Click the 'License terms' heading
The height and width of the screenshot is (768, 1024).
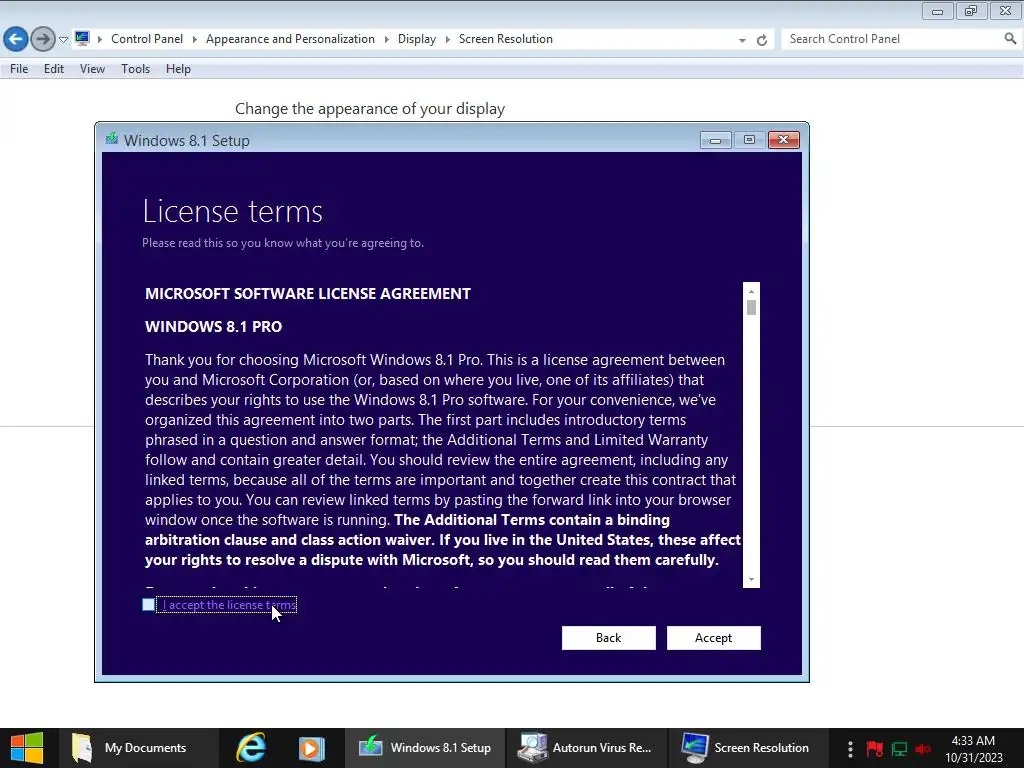point(232,212)
